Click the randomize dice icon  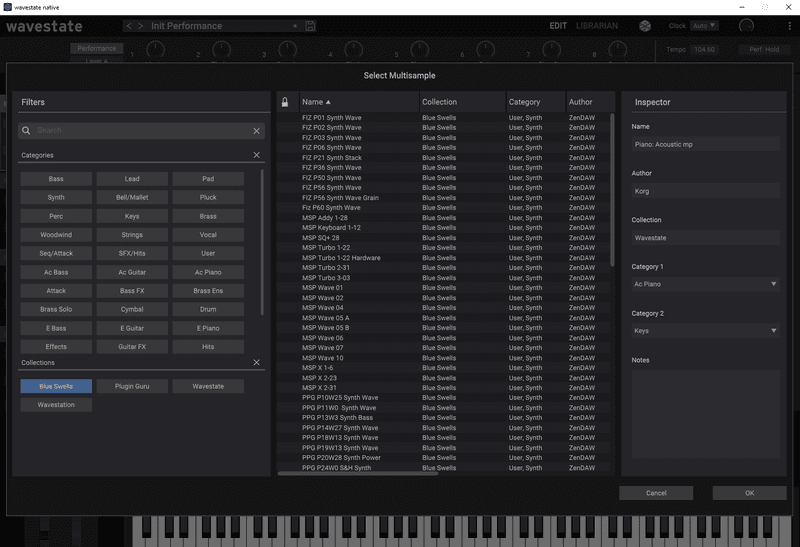(x=645, y=26)
